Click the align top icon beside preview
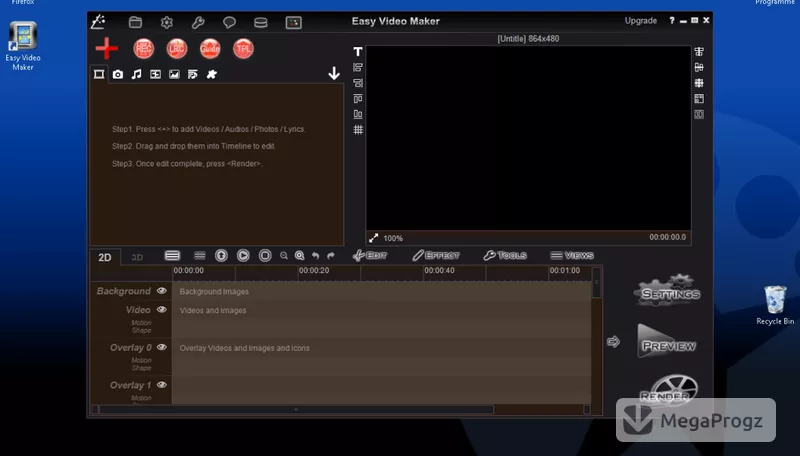Viewport: 800px width, 456px height. click(x=358, y=98)
